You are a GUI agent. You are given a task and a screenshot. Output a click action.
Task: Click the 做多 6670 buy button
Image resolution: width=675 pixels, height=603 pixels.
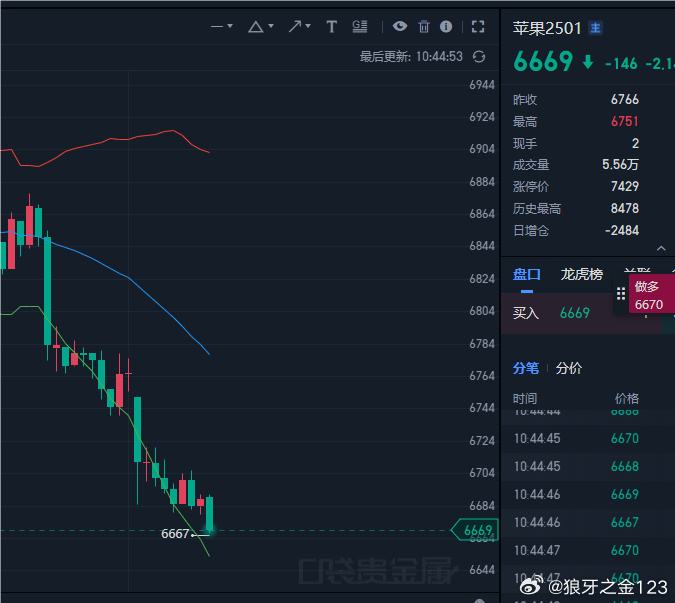click(652, 295)
